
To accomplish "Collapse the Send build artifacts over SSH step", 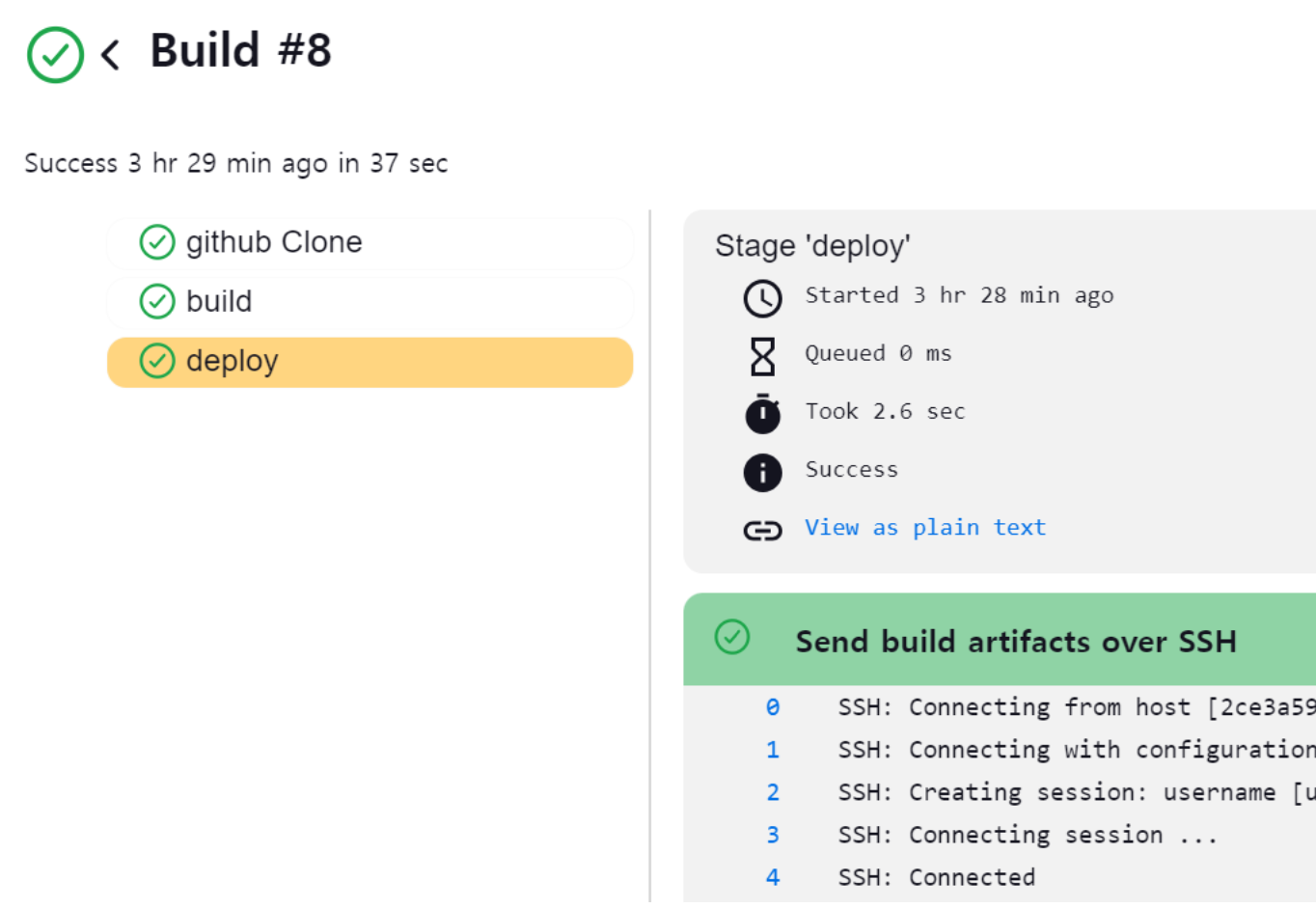I will coord(1015,642).
